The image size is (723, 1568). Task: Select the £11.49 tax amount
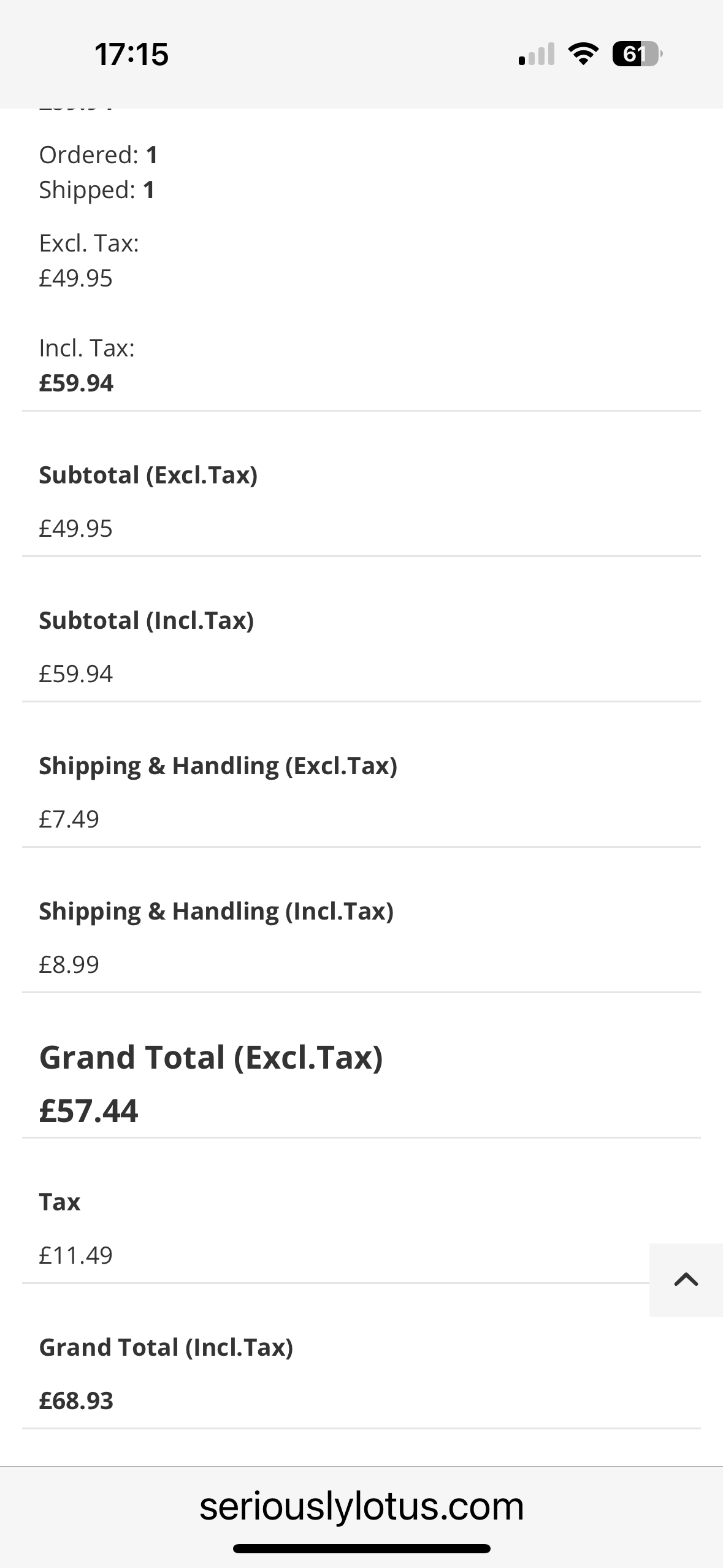point(76,1255)
